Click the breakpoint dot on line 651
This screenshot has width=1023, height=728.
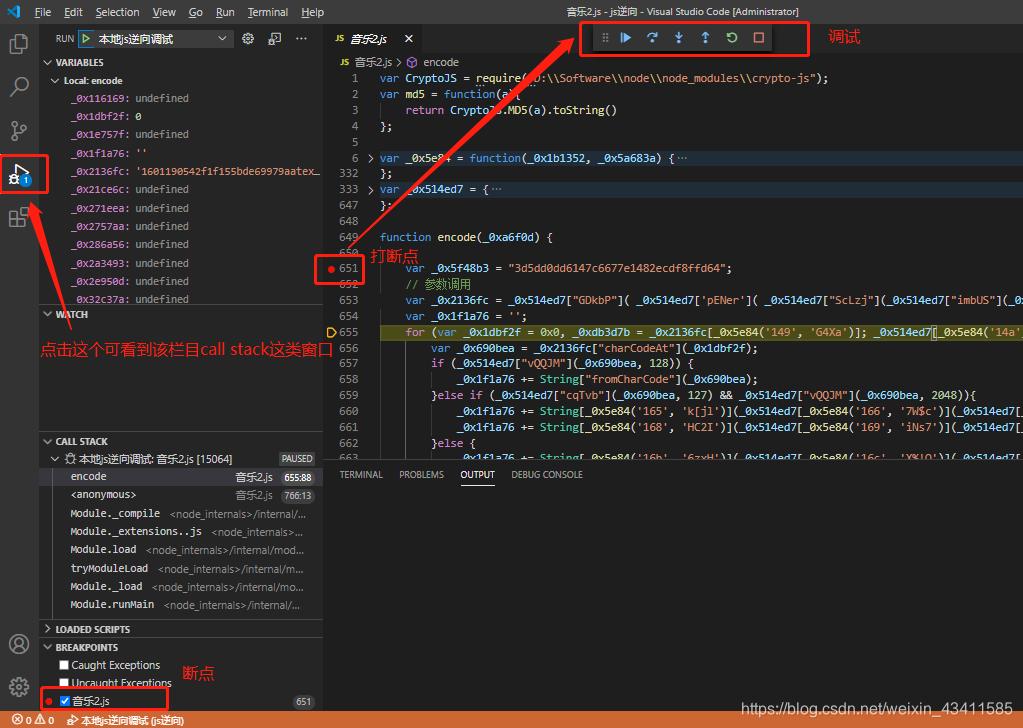pyautogui.click(x=331, y=269)
